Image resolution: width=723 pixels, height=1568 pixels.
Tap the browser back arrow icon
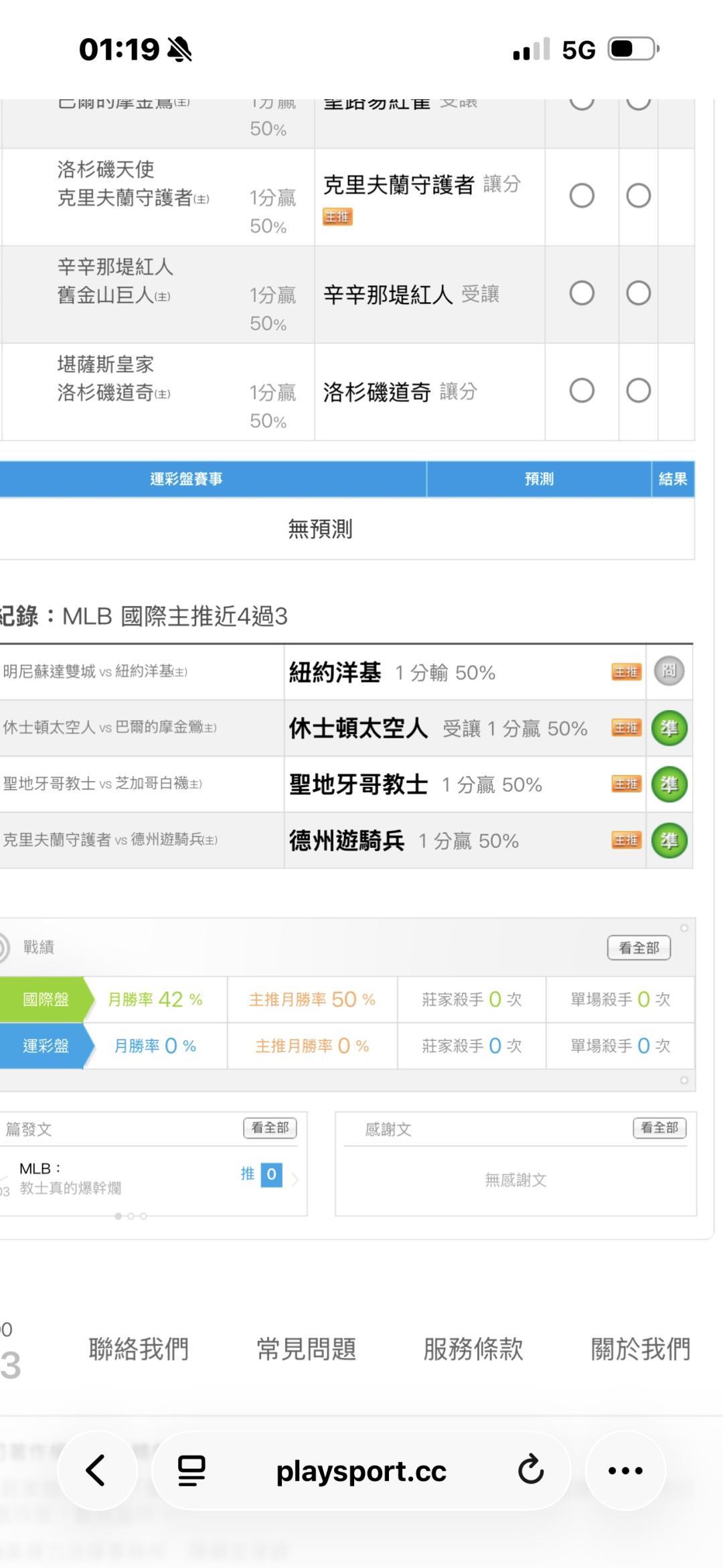(96, 1470)
